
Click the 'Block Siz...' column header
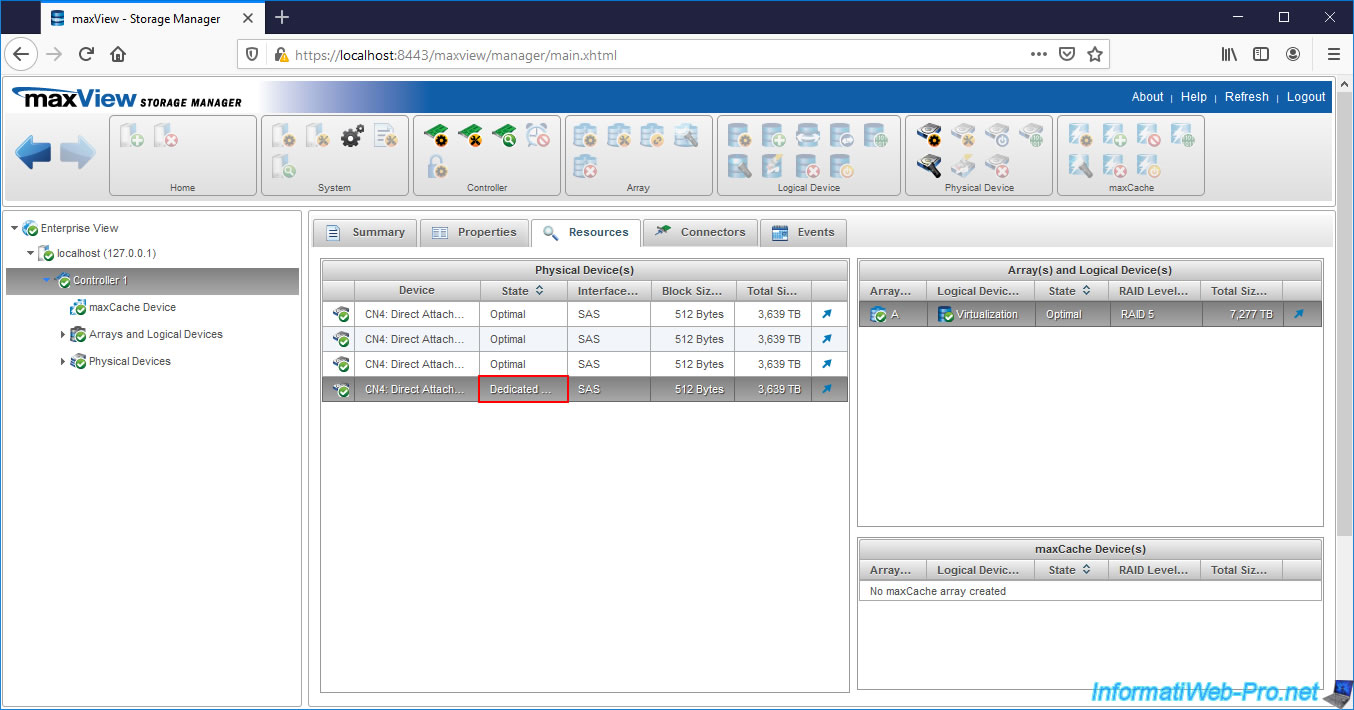point(692,290)
